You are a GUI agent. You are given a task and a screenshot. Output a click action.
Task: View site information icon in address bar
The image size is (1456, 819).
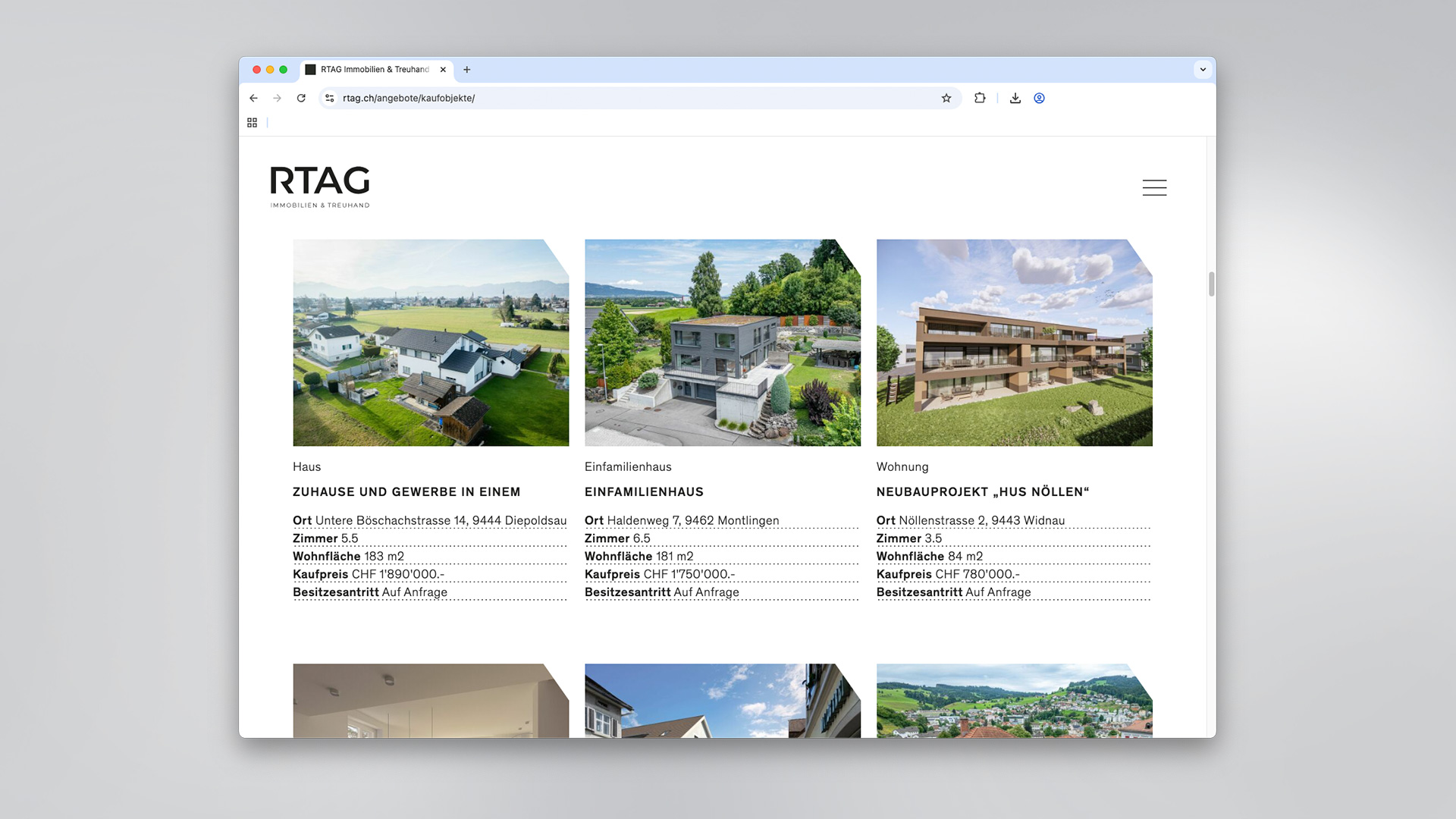point(330,98)
